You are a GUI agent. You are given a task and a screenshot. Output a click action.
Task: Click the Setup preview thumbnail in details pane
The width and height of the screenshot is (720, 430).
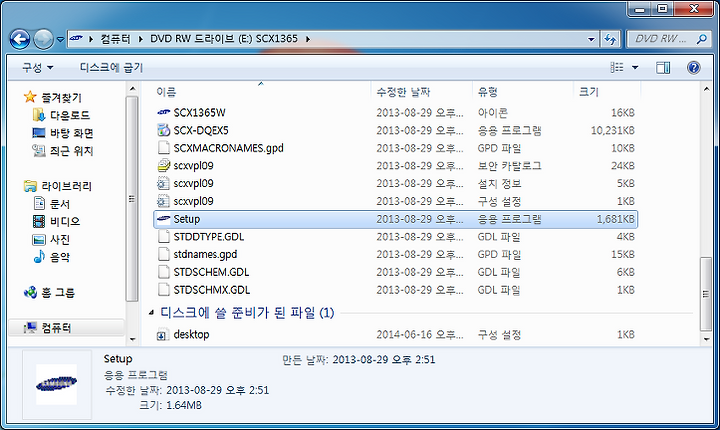56,385
